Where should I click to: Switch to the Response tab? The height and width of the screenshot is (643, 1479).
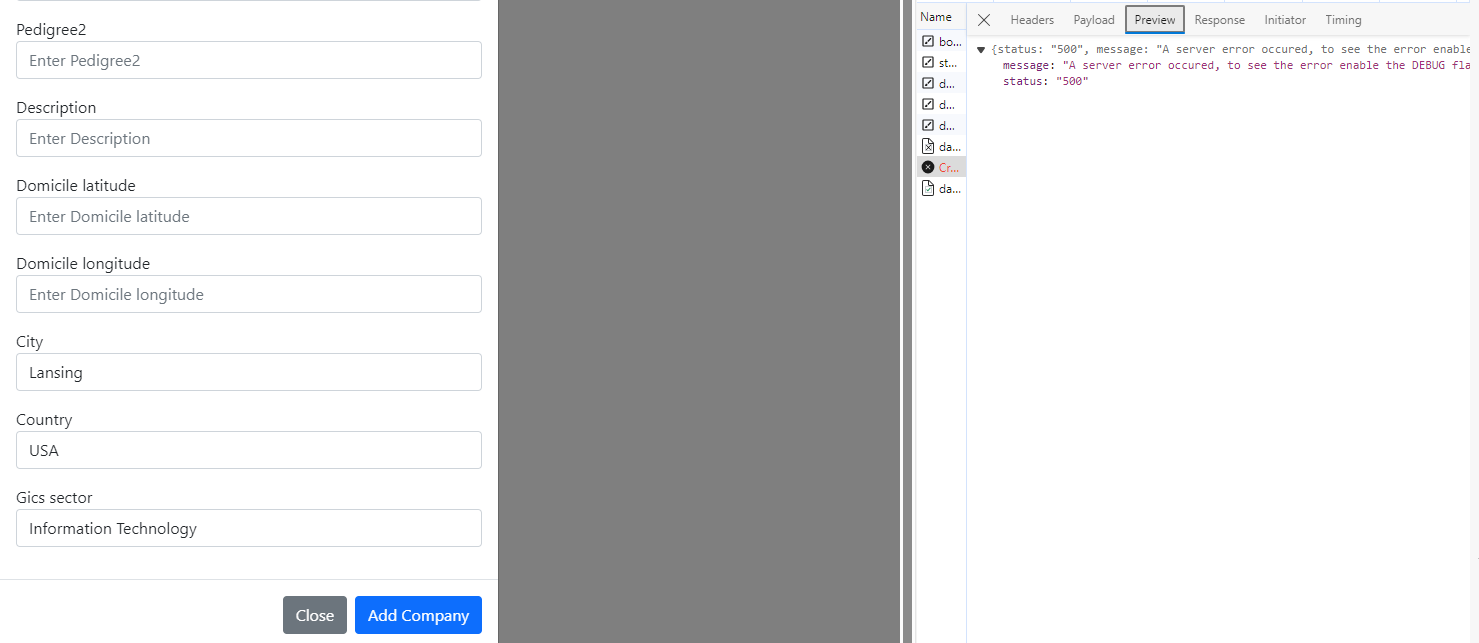1220,20
